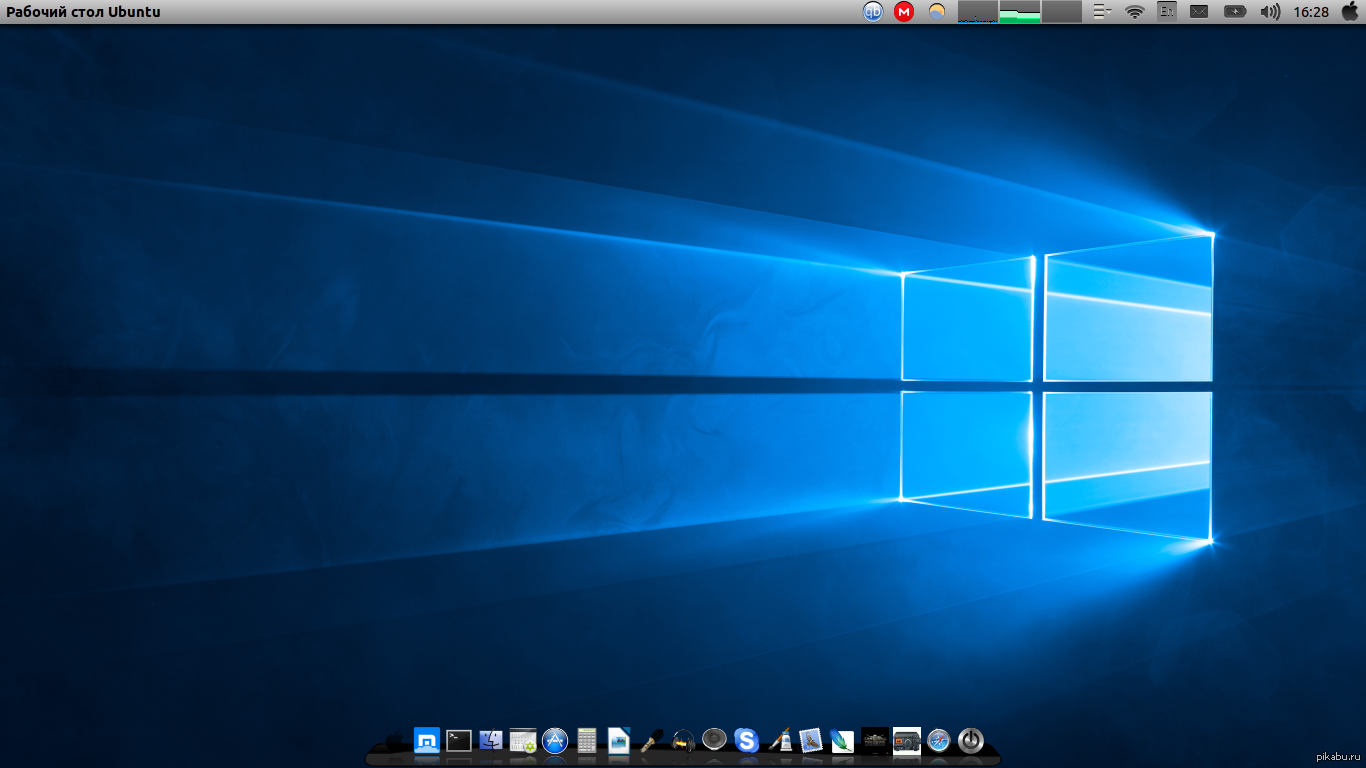Launch the green feather editor dock icon

click(x=842, y=740)
